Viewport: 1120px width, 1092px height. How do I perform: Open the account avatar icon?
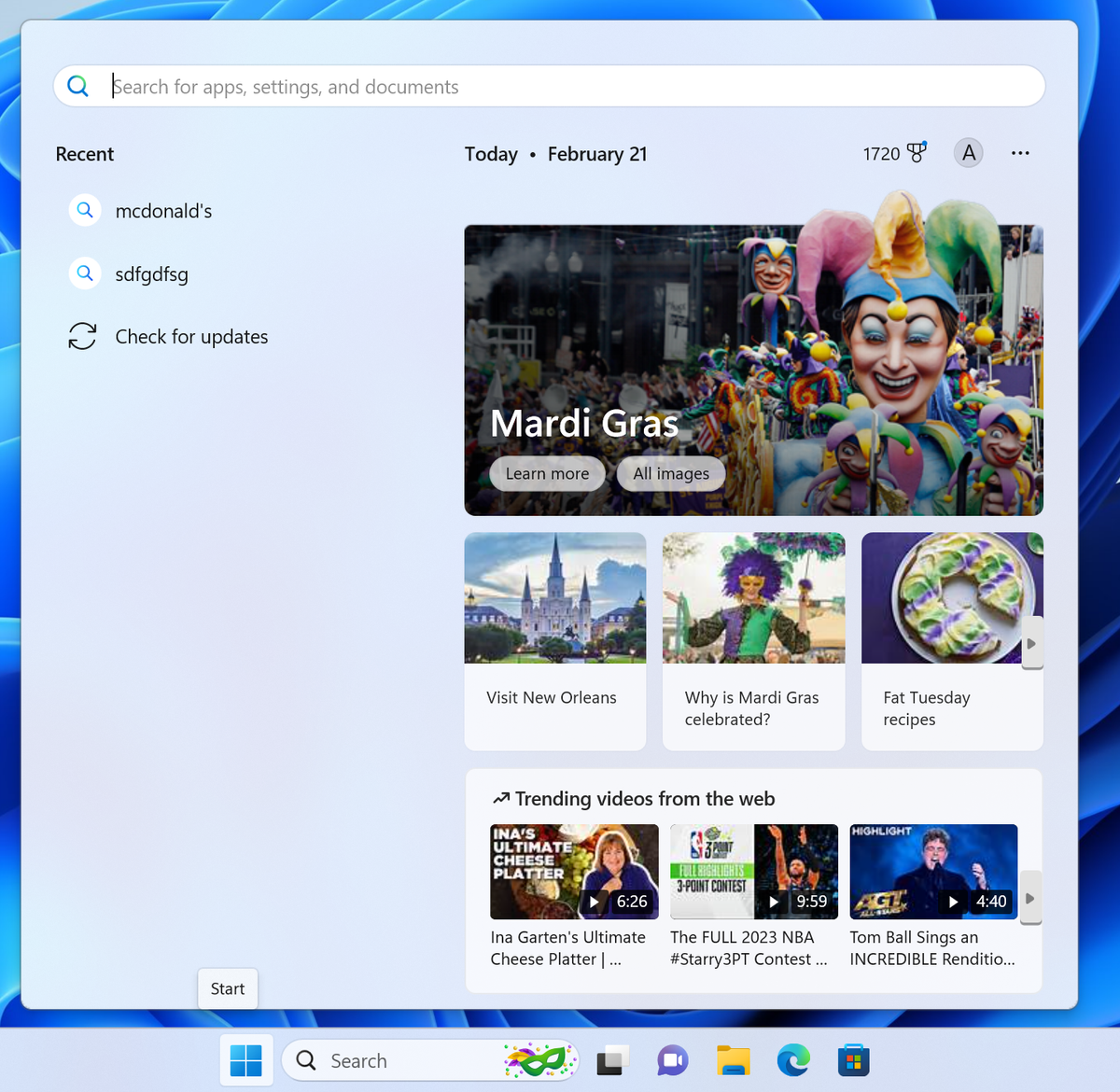[968, 152]
